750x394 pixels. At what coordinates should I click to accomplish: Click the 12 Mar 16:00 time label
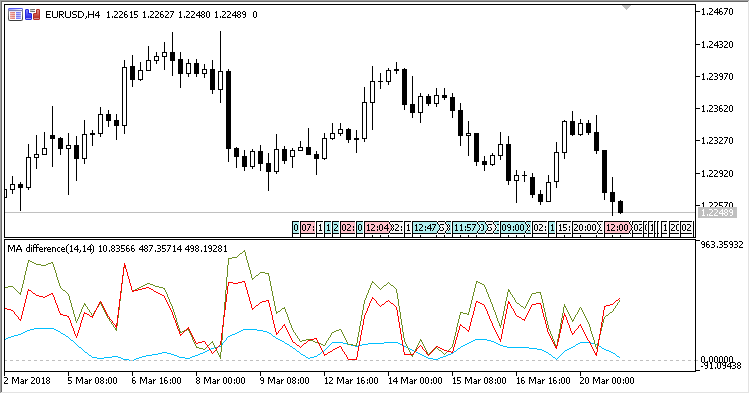(351, 381)
